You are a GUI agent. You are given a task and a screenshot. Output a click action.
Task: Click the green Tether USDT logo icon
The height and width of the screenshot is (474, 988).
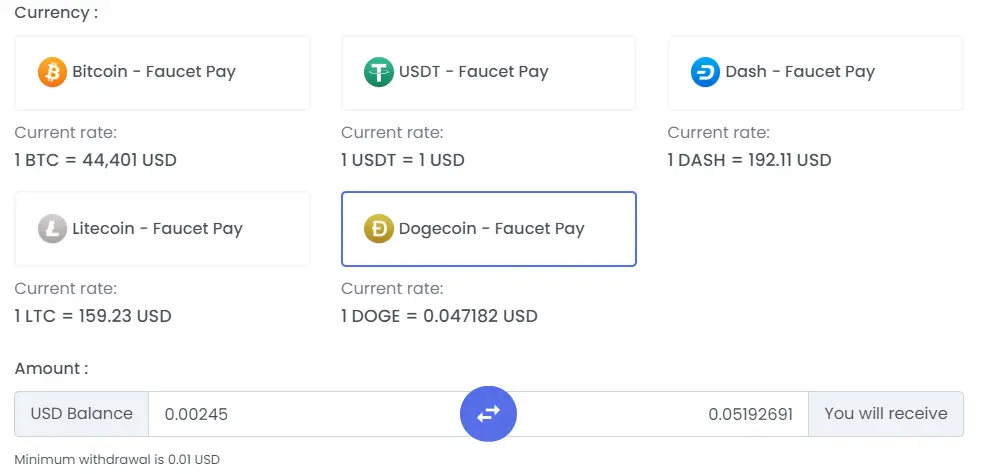379,72
